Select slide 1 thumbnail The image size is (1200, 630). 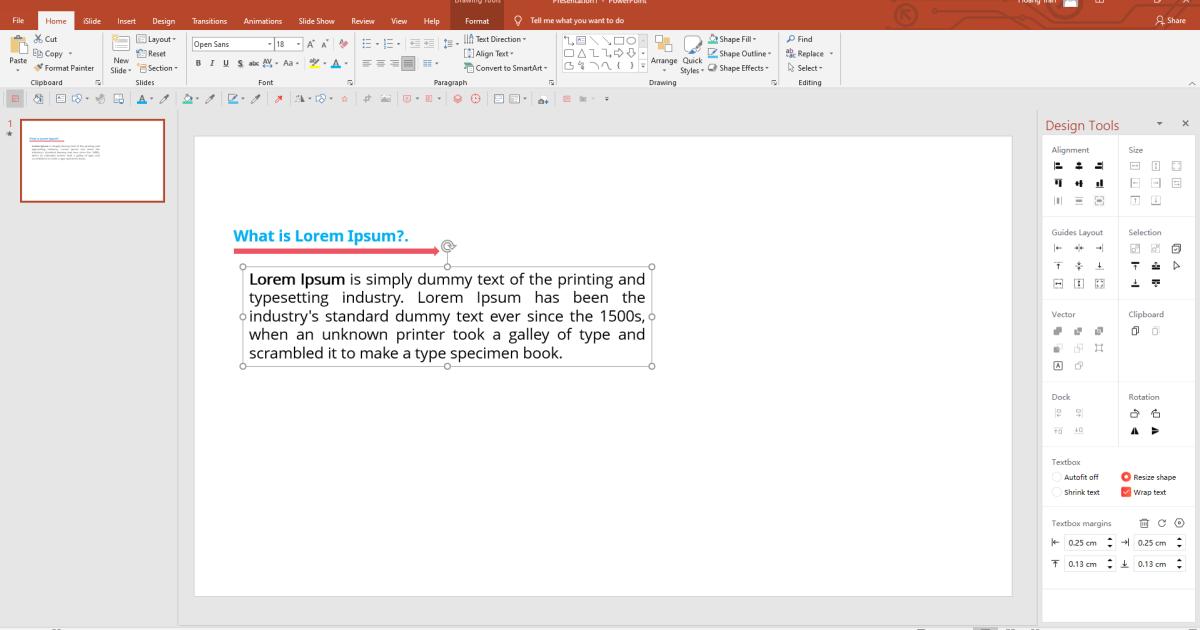(92, 160)
